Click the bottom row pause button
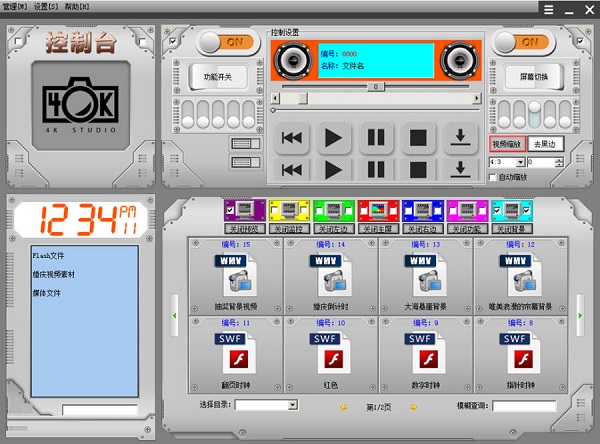The height and width of the screenshot is (444, 600). click(x=376, y=170)
